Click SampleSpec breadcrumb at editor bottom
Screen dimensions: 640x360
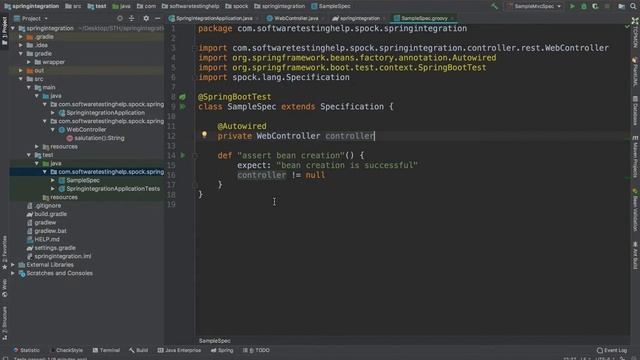click(215, 340)
